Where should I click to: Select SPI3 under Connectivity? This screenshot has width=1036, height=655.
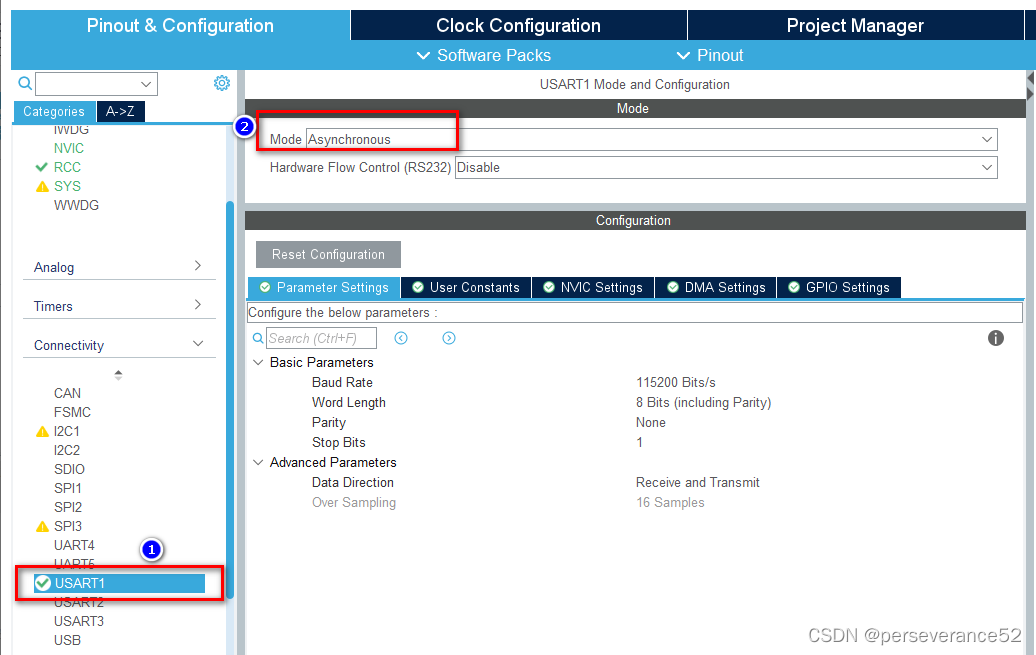(68, 527)
